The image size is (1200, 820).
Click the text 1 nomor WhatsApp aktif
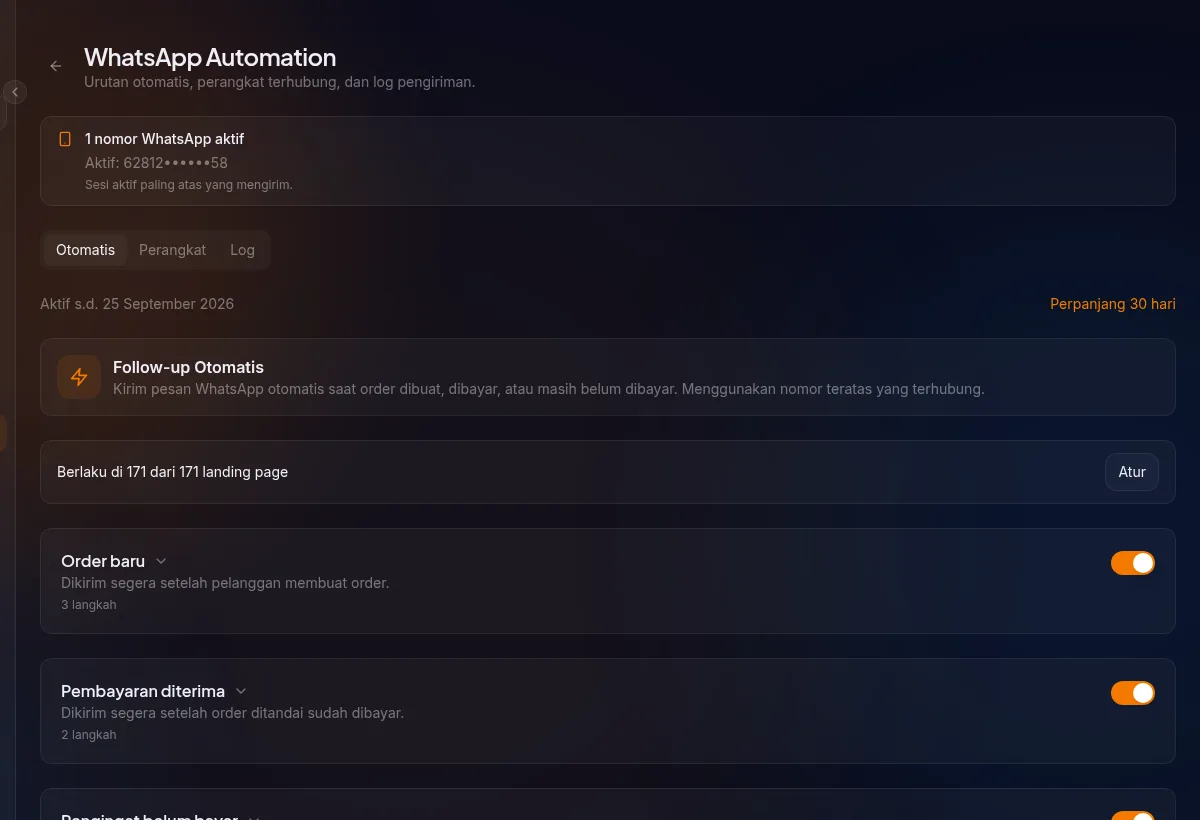pos(164,139)
